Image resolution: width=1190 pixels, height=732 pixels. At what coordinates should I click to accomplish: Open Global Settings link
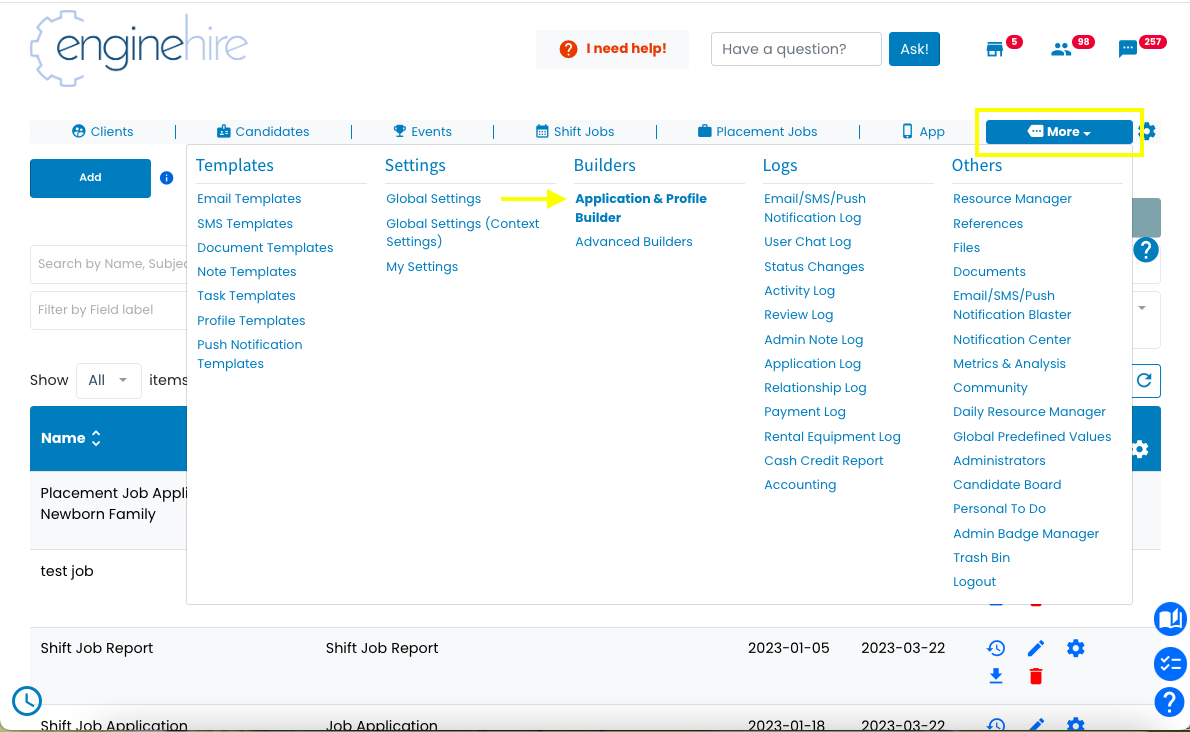(433, 199)
